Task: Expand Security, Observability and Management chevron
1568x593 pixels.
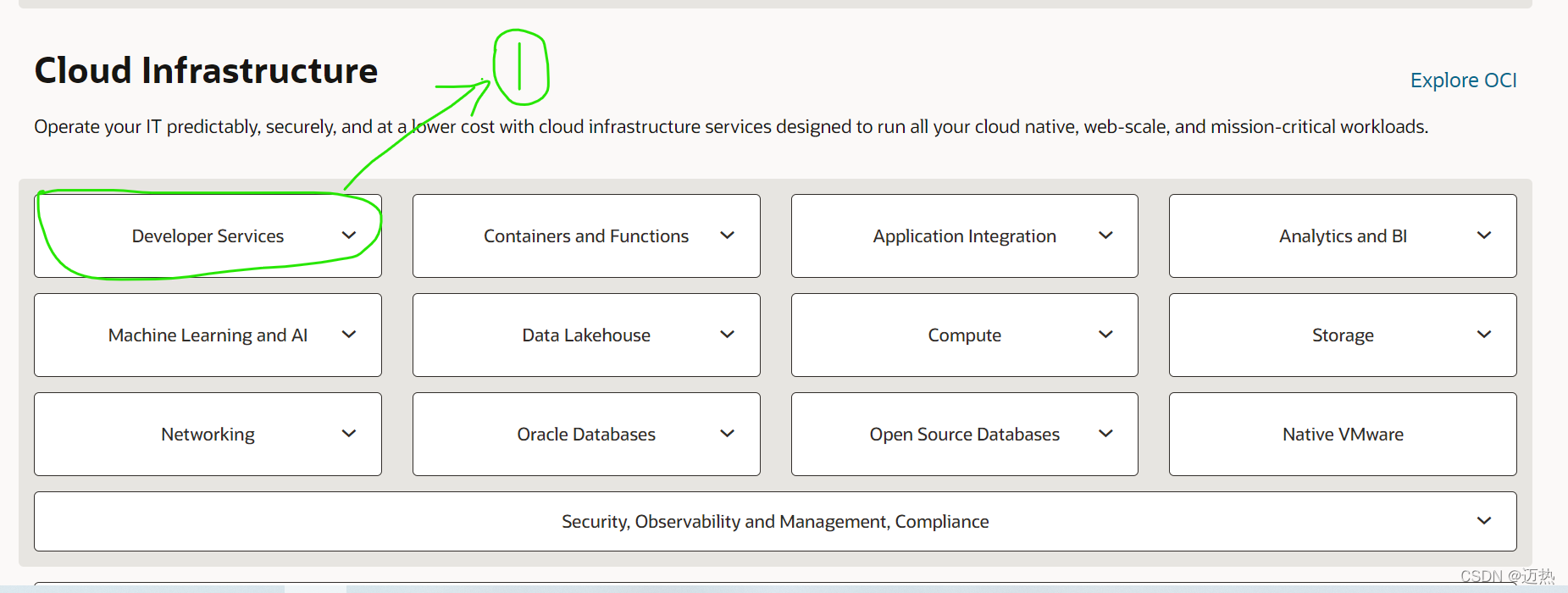Action: [1484, 521]
